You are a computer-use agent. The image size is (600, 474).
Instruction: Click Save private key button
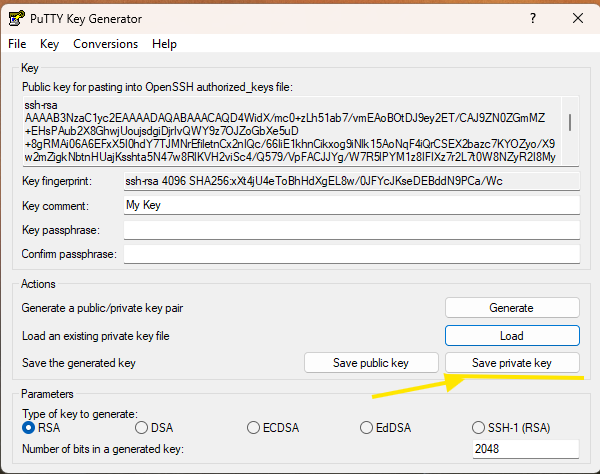click(x=512, y=362)
